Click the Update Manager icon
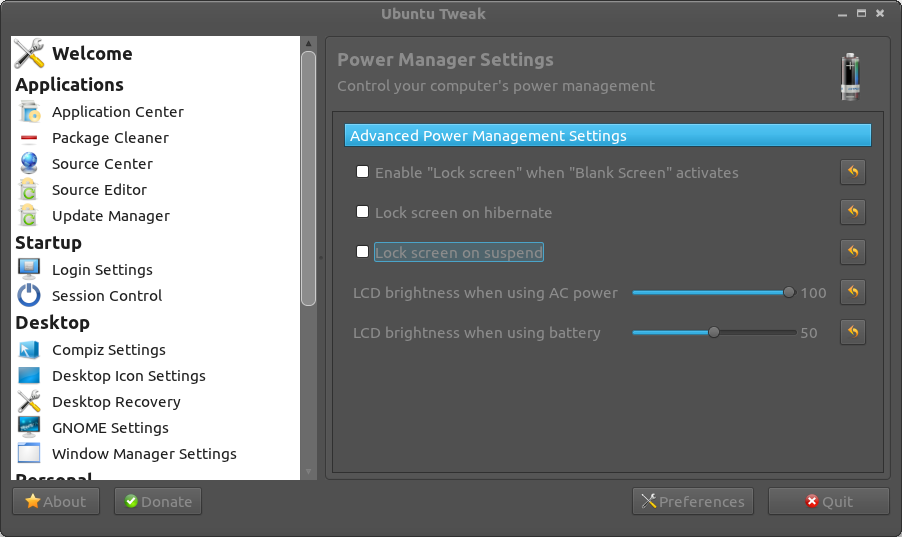The height and width of the screenshot is (537, 902). click(28, 216)
